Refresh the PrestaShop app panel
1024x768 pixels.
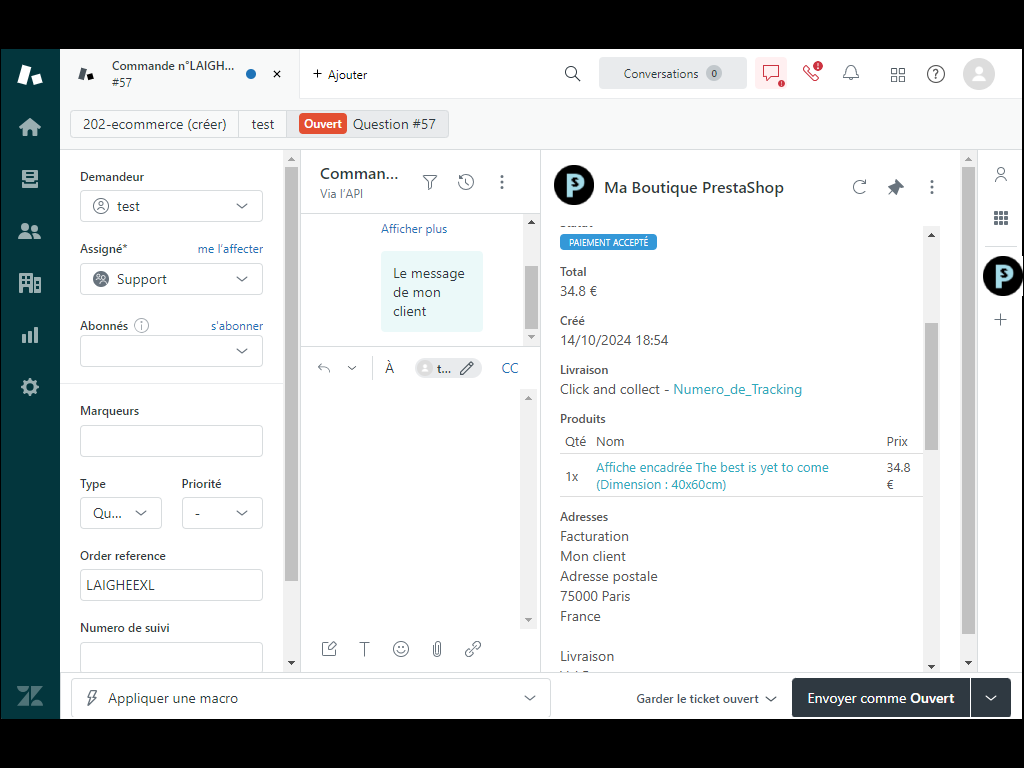coord(859,187)
